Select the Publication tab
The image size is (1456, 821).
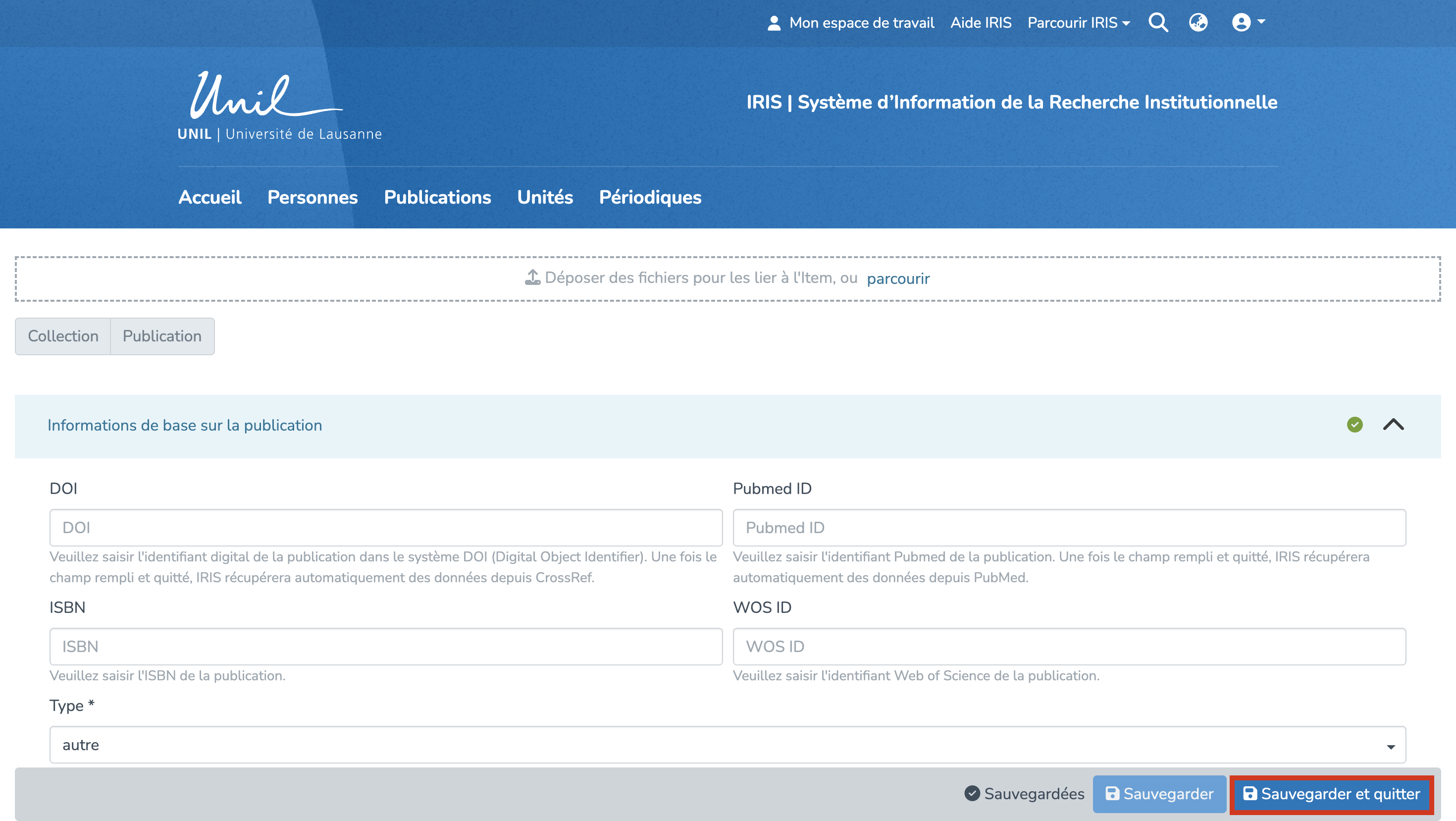[161, 336]
